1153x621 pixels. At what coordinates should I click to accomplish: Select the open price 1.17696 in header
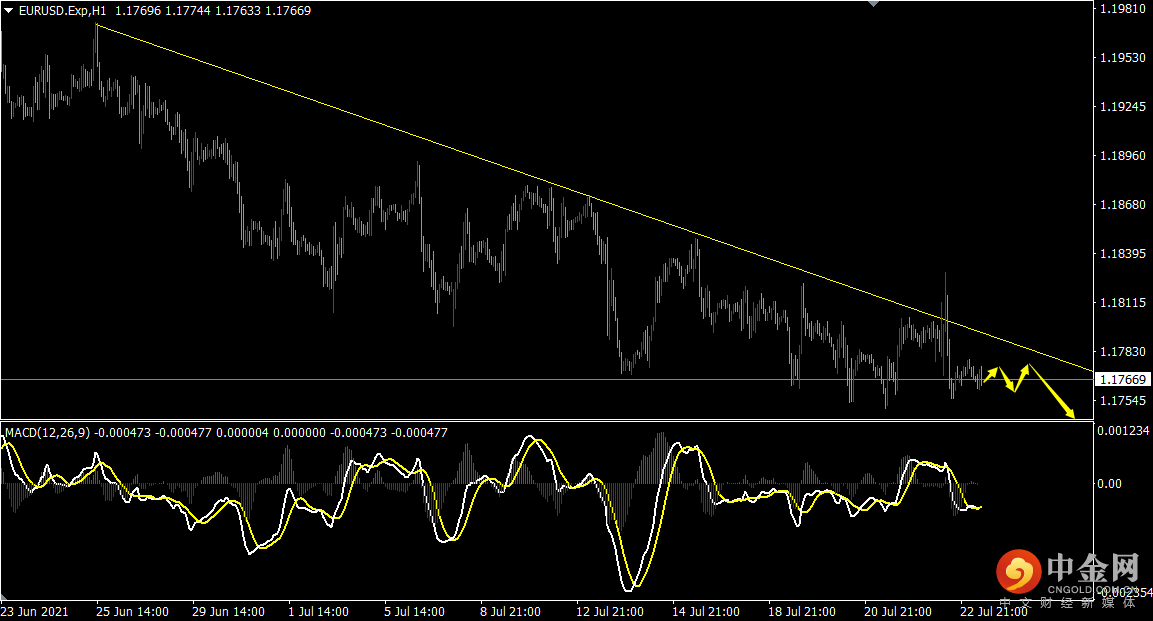tap(138, 11)
